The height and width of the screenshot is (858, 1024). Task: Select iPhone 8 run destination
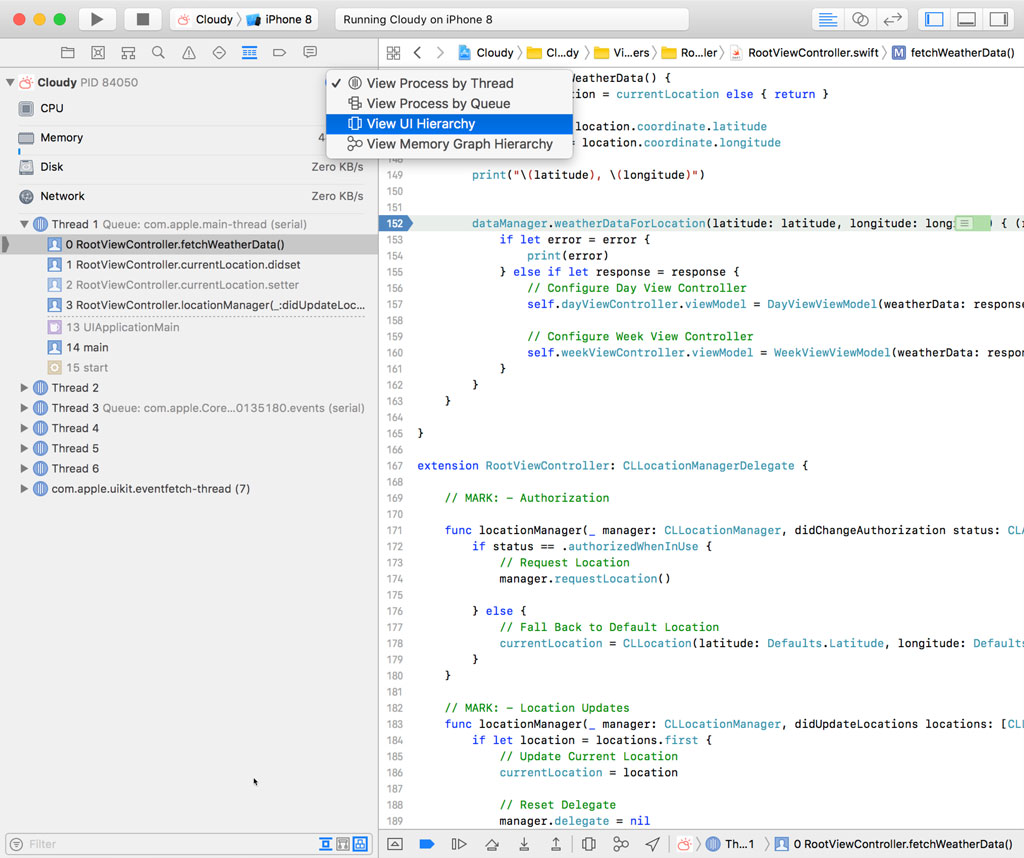[280, 19]
